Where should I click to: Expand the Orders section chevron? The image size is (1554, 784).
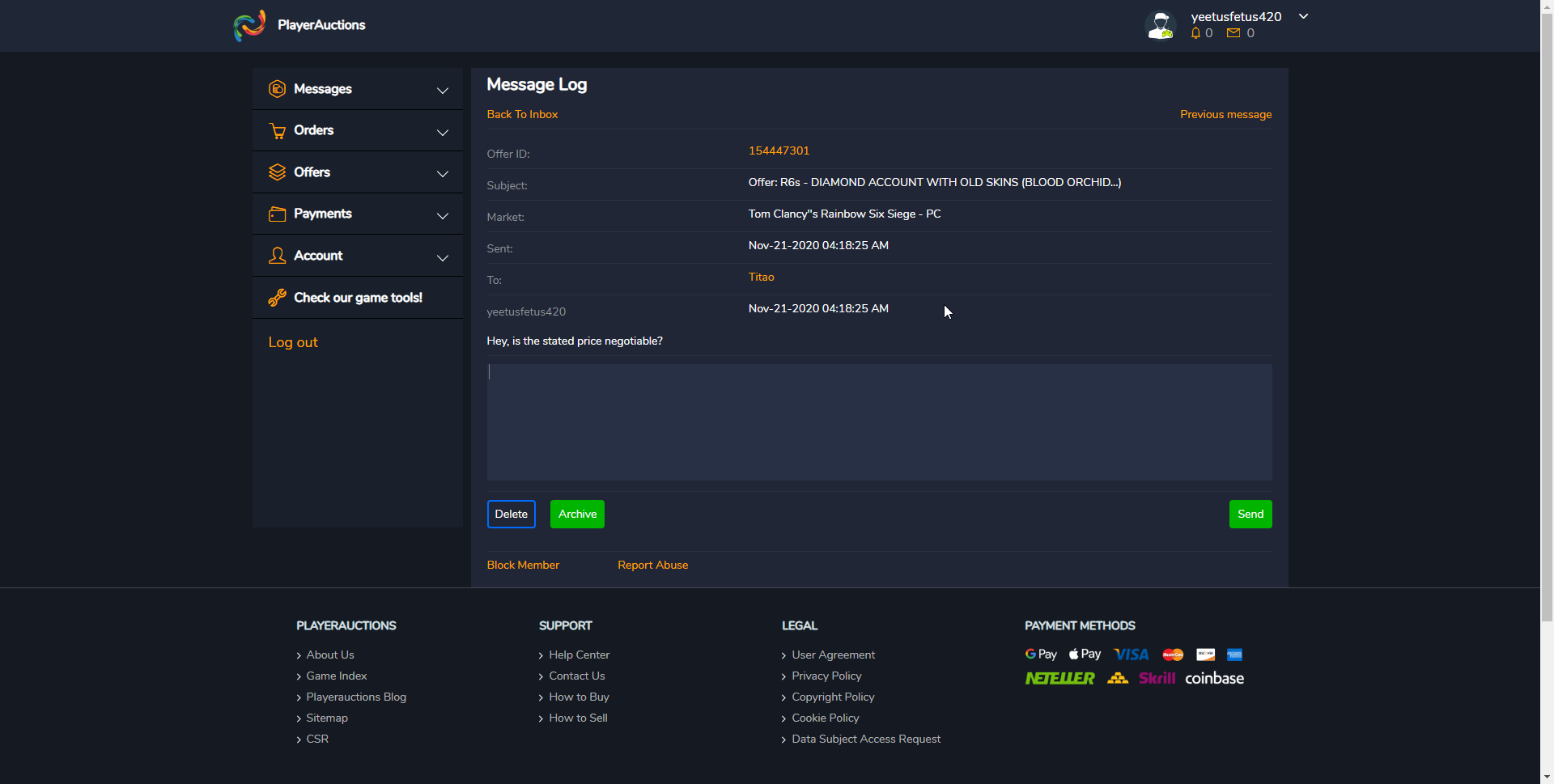pyautogui.click(x=443, y=132)
